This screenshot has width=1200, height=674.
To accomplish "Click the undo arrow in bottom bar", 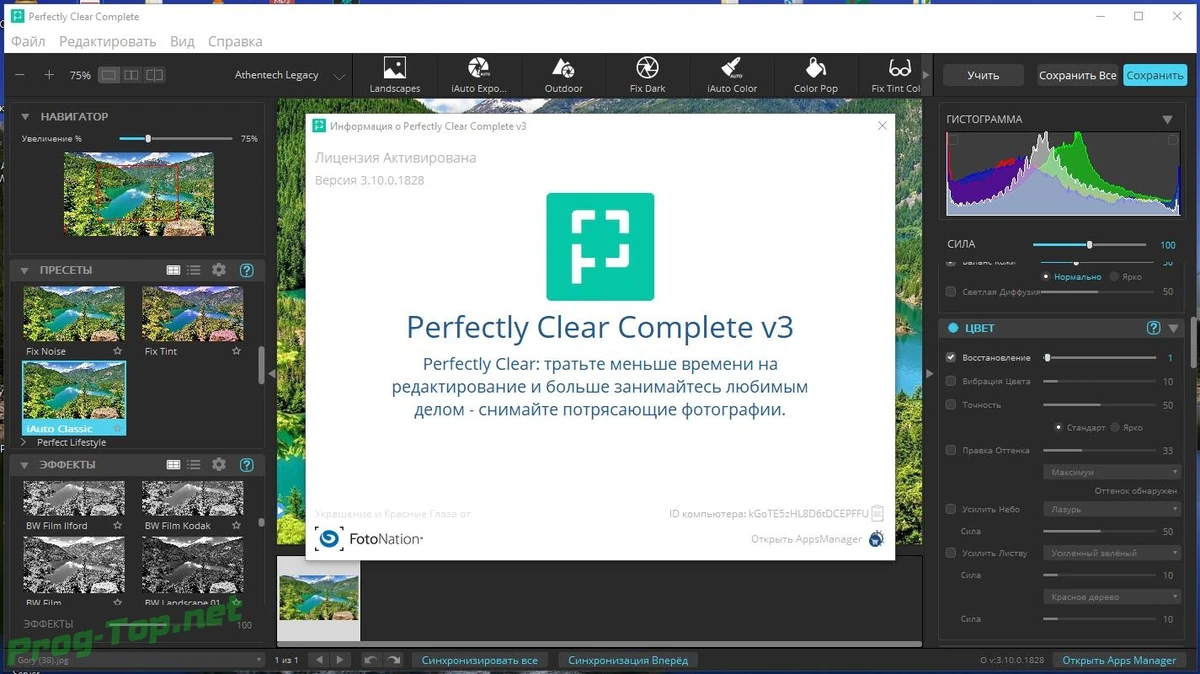I will coord(370,660).
